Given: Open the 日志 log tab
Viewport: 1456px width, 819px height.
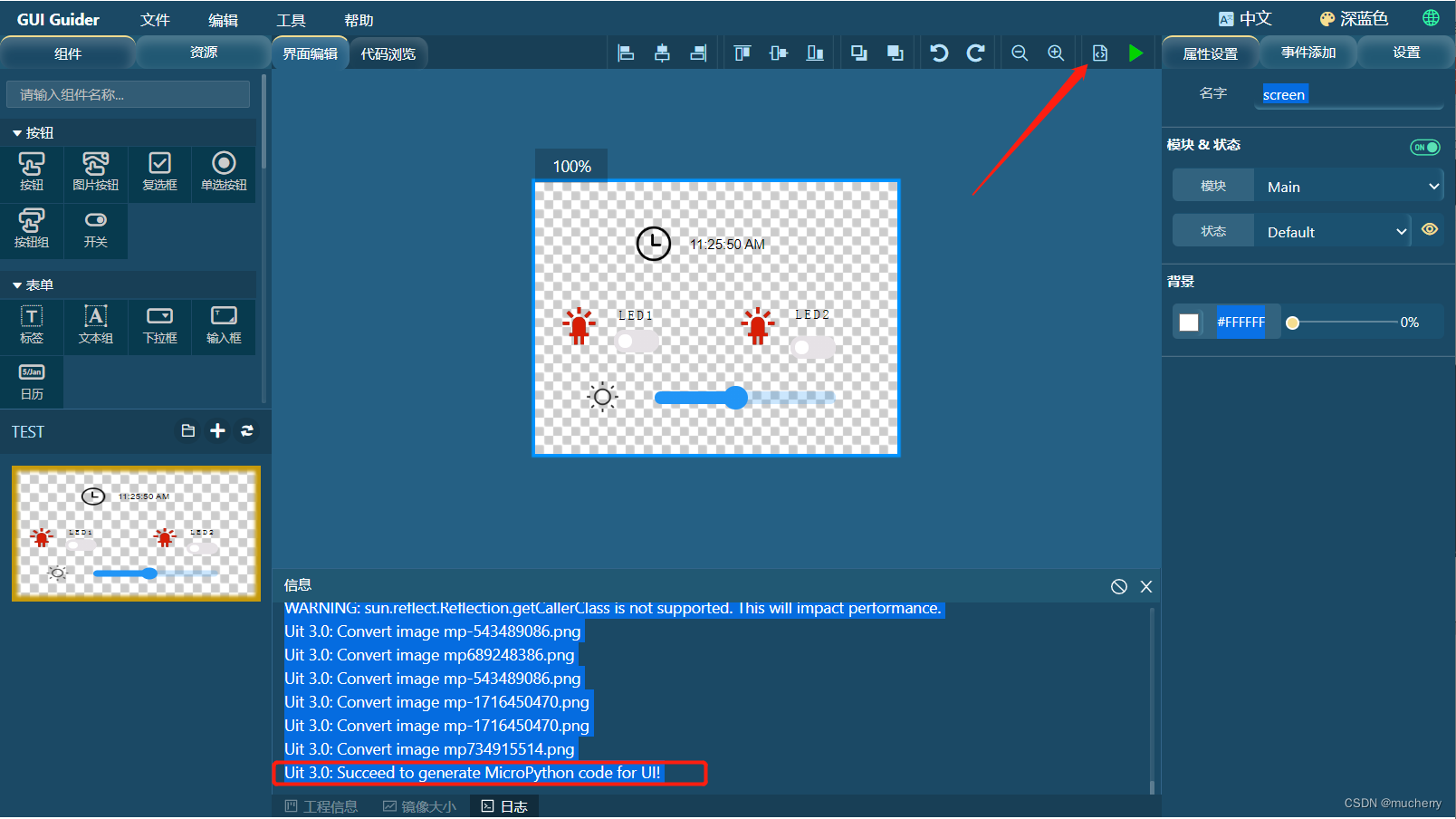Looking at the screenshot, I should (504, 806).
